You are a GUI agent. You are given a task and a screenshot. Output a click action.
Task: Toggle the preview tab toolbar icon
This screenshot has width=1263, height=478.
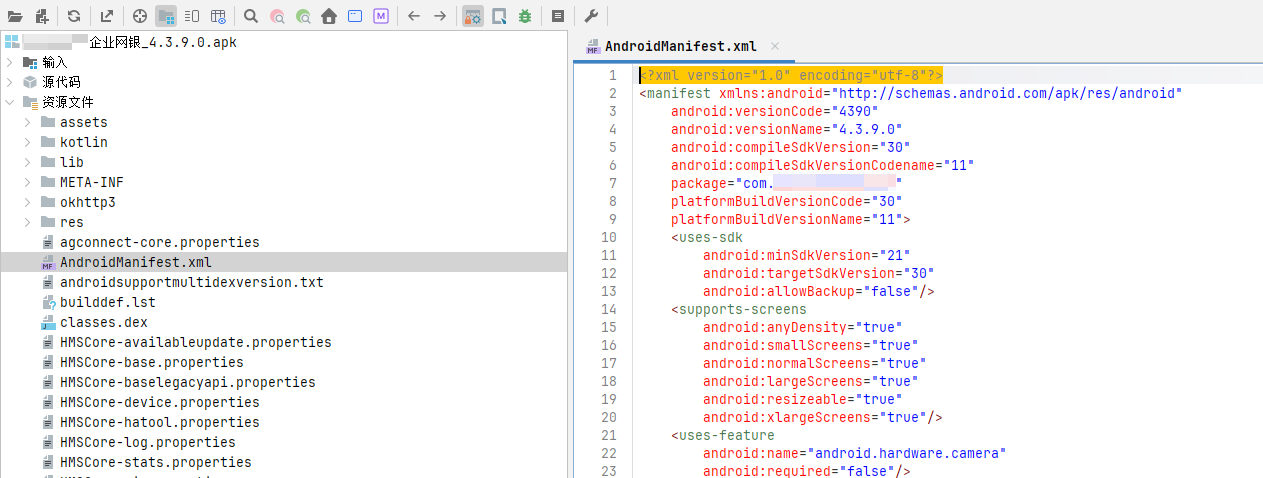point(192,16)
